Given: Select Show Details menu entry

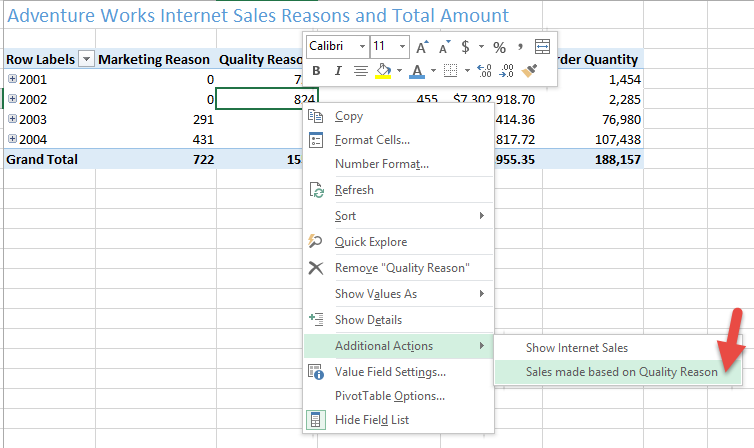Looking at the screenshot, I should (399, 320).
